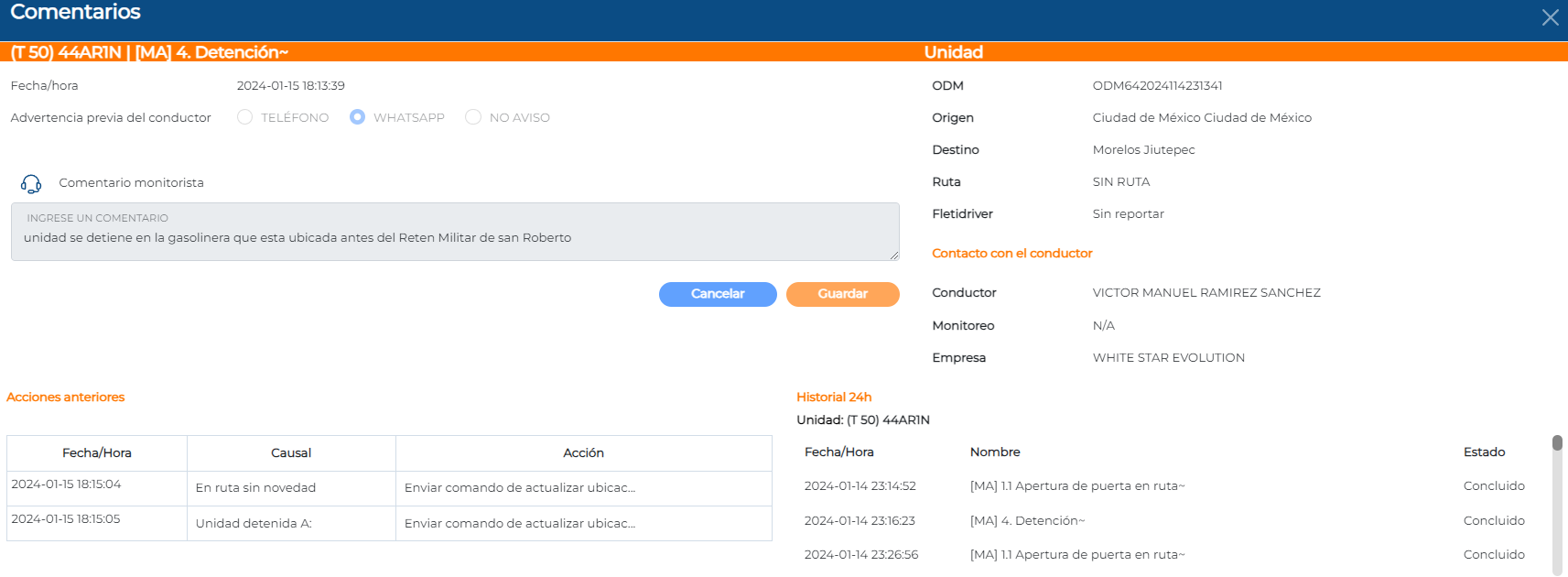Screen dimensions: 1568x577
Task: Open the Contacto con el conductor link
Action: 1011,254
